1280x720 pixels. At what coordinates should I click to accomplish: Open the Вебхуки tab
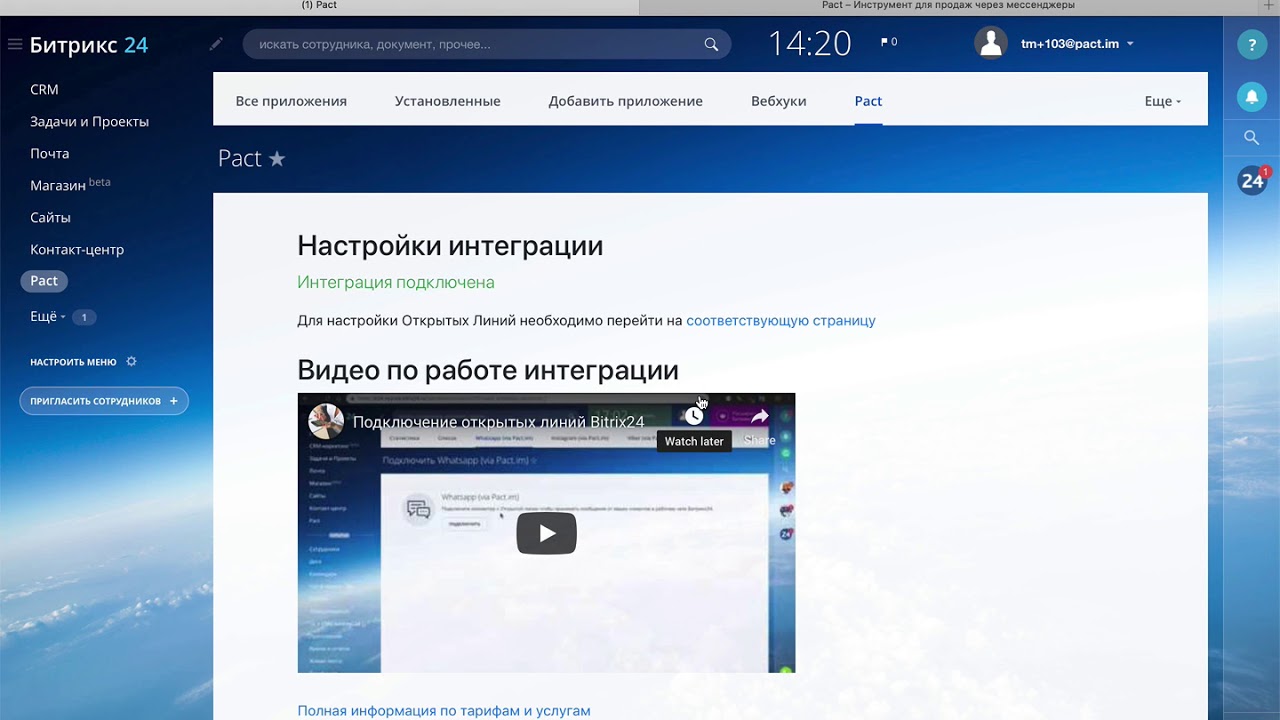[778, 101]
